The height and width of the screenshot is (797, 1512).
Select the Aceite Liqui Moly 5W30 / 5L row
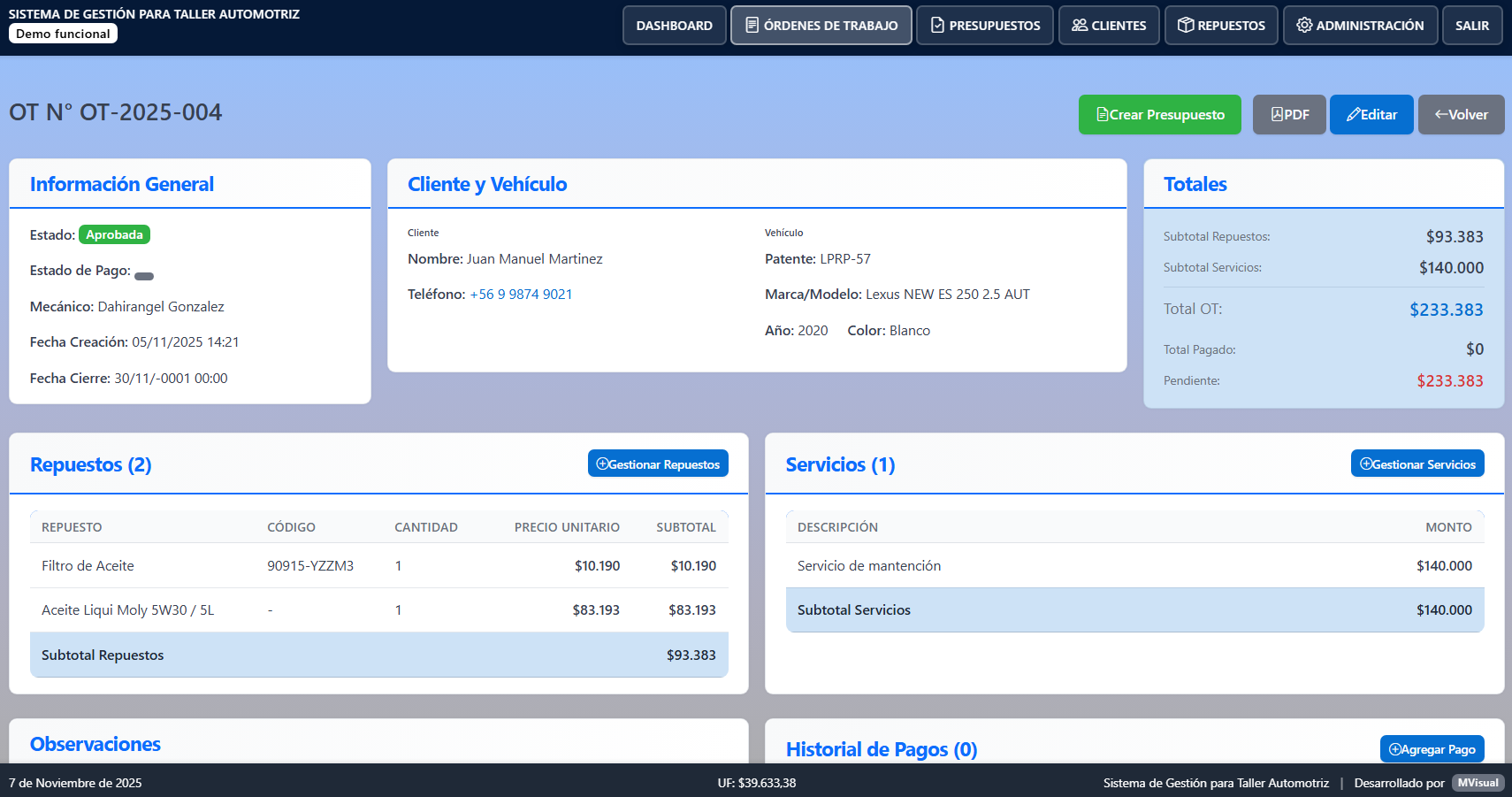coord(379,610)
